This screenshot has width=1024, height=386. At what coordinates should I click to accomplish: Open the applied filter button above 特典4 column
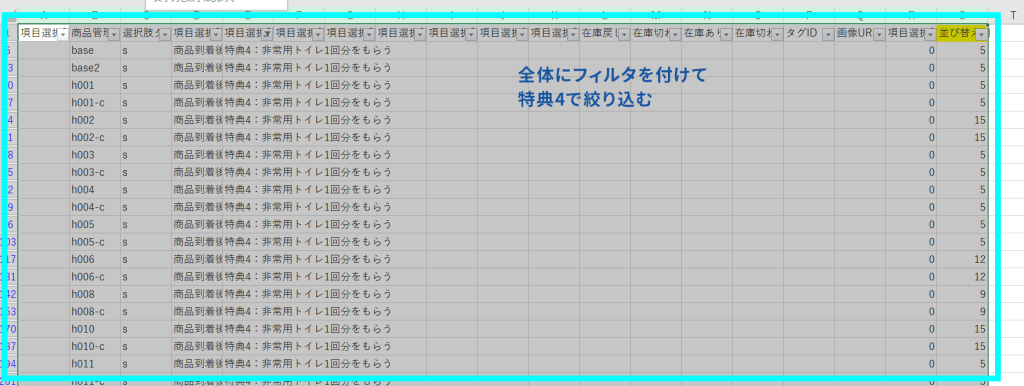coord(267,34)
